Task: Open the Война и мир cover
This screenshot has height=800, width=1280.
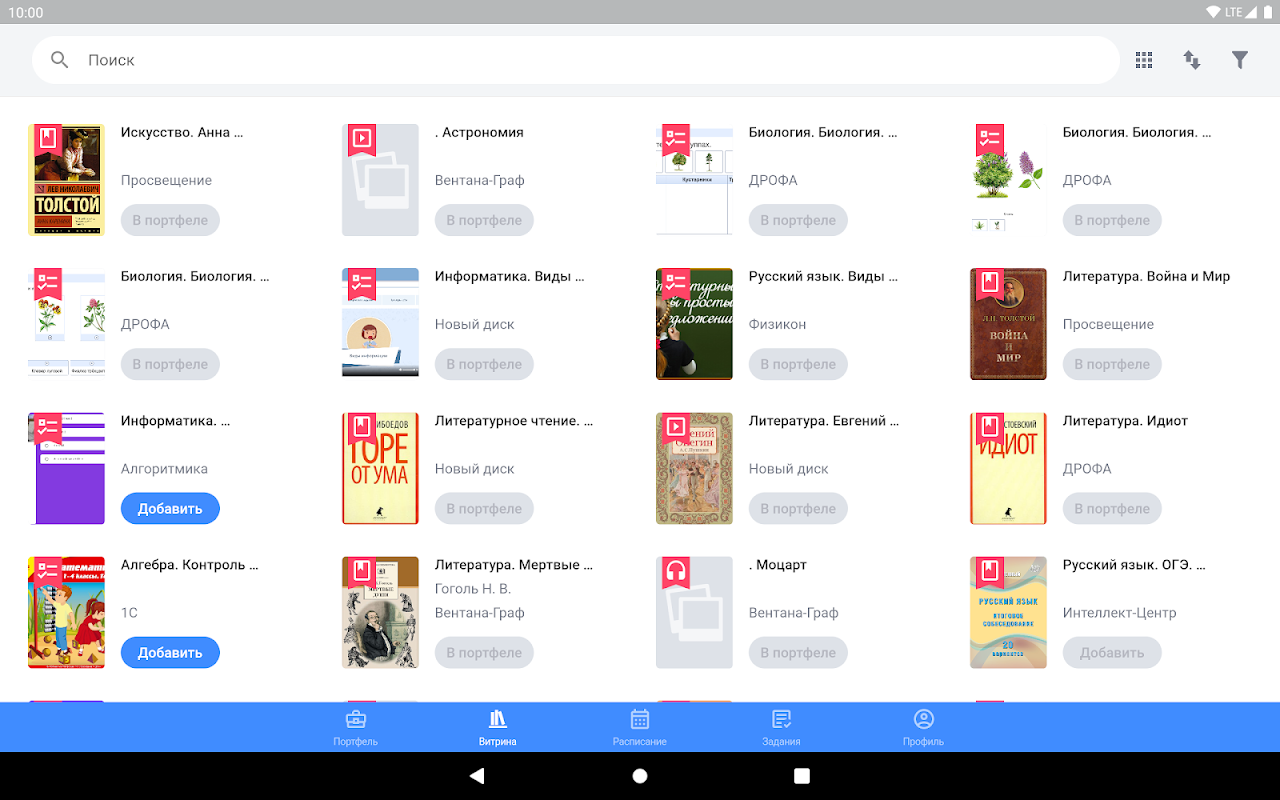Action: (1008, 324)
